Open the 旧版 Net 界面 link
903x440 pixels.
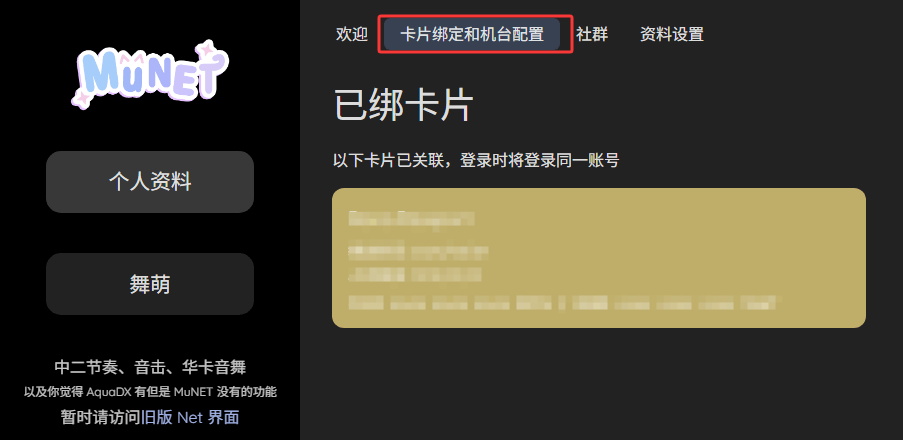click(190, 417)
